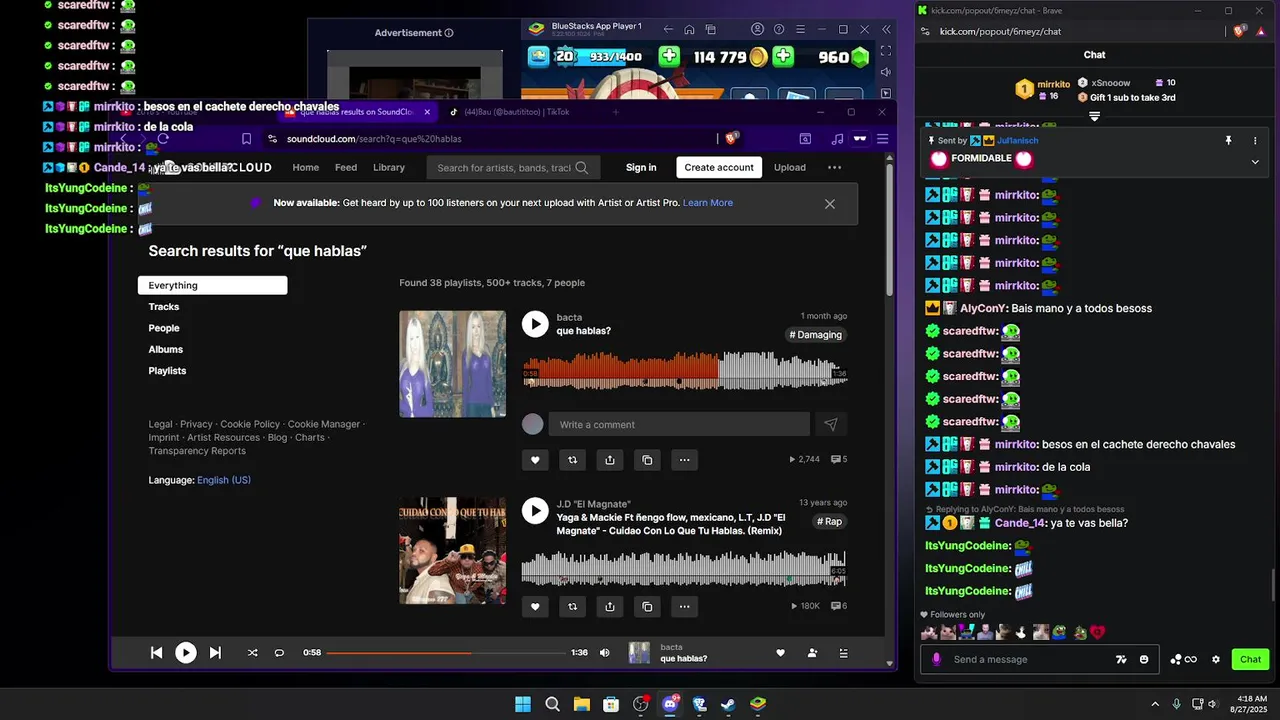This screenshot has height=720, width=1280.
Task: Click green Chat send button
Action: [x=1251, y=659]
